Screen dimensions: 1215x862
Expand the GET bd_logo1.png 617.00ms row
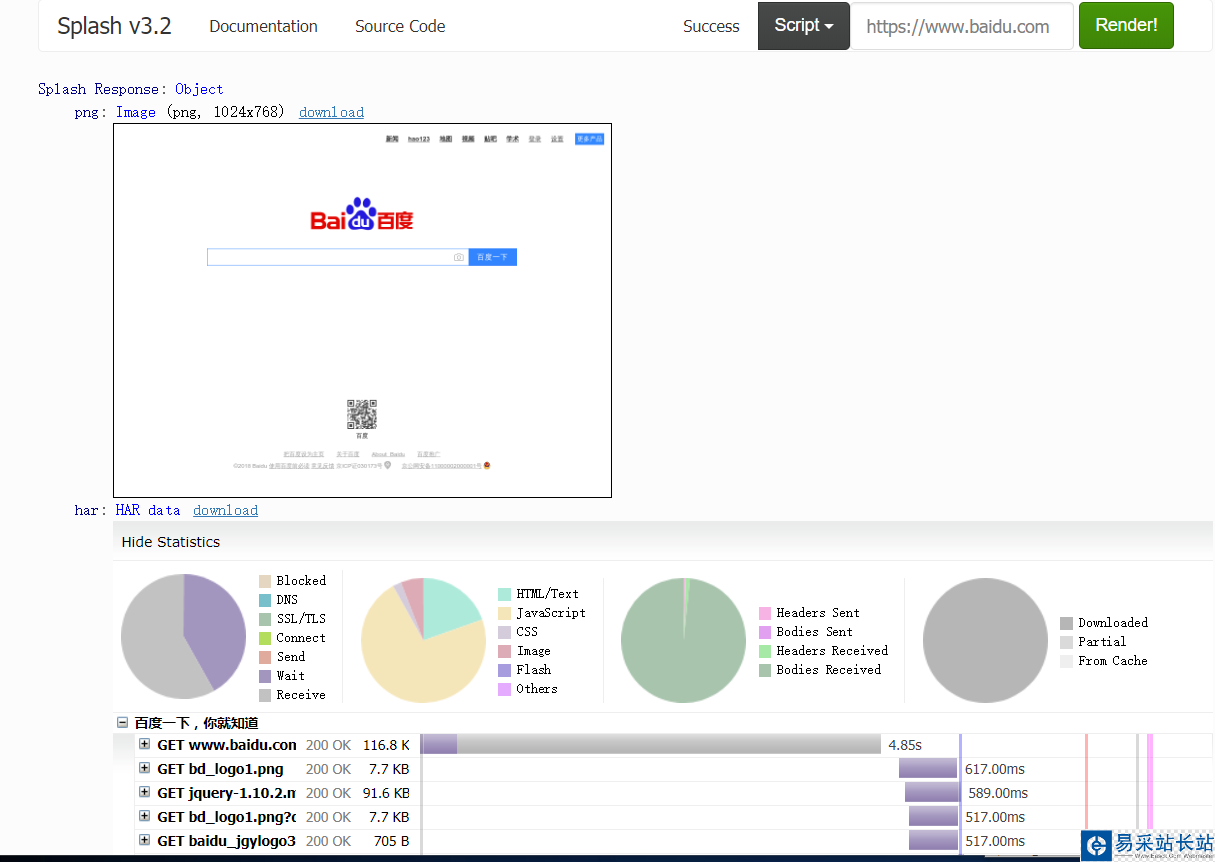[x=144, y=768]
